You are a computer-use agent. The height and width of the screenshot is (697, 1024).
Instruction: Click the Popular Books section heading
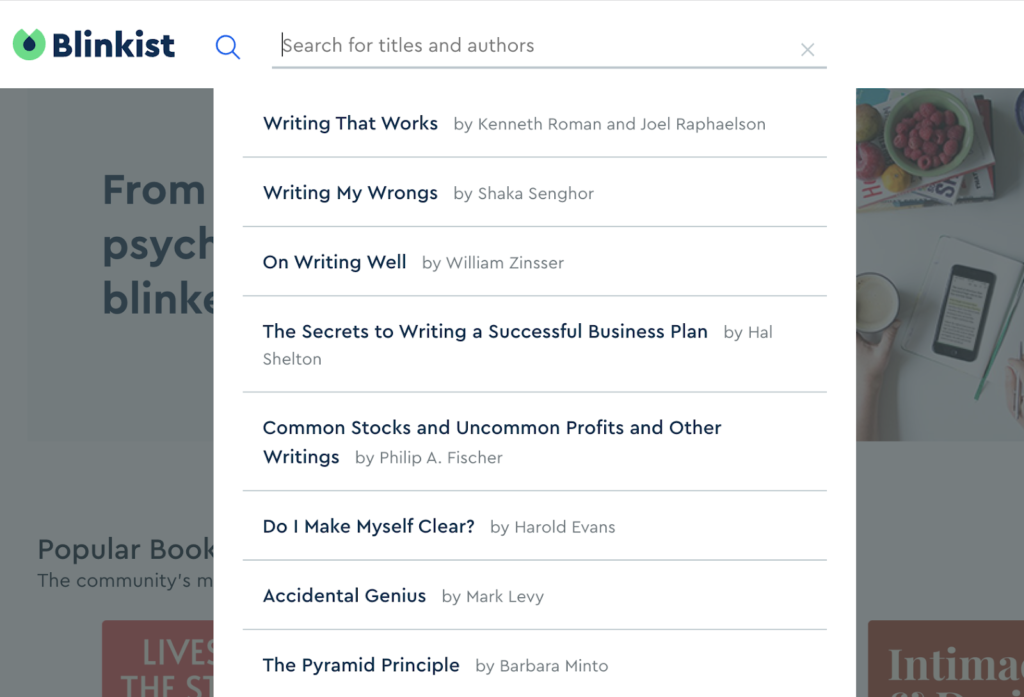tap(125, 549)
